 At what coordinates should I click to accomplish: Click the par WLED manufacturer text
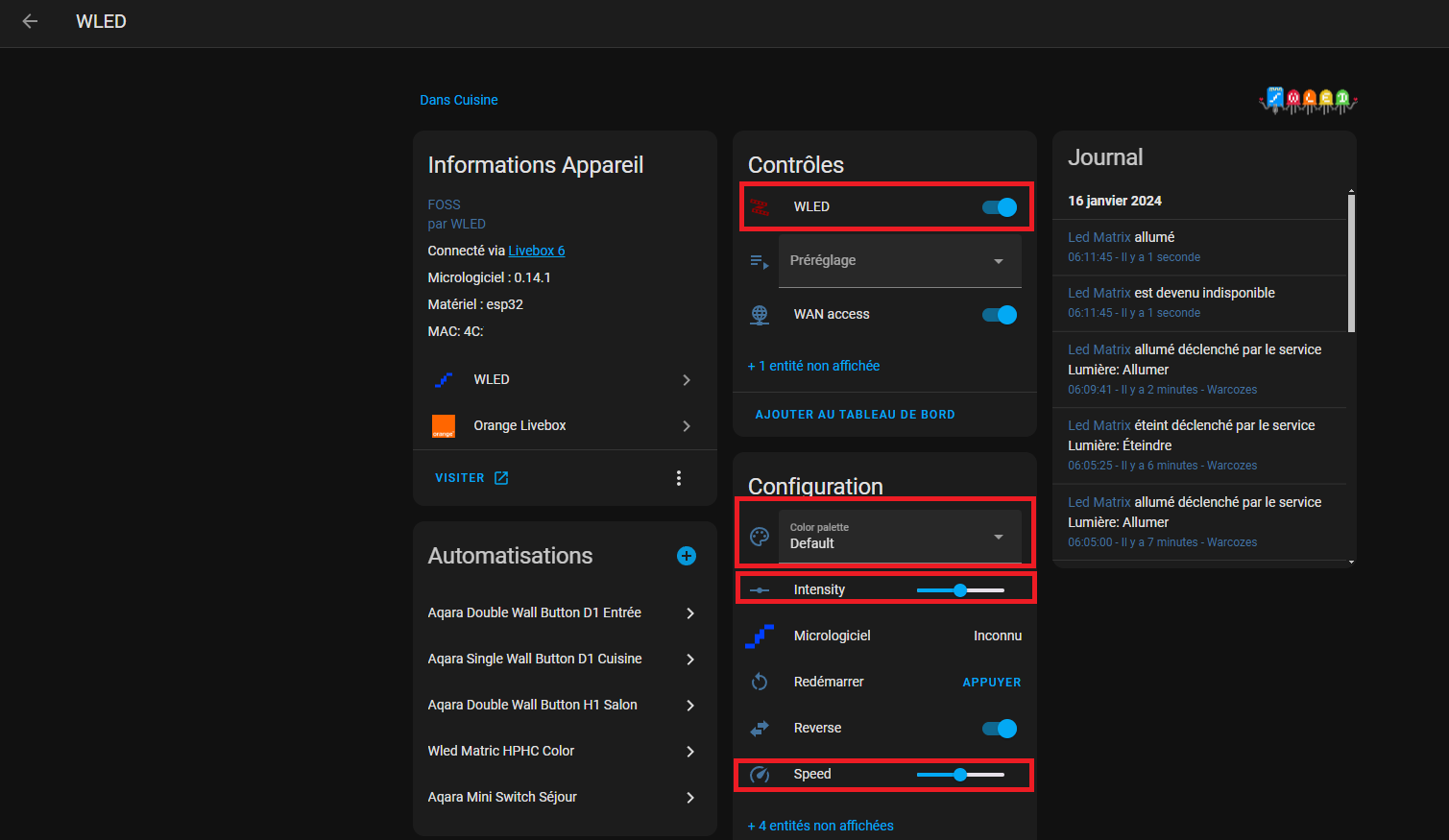[x=457, y=224]
